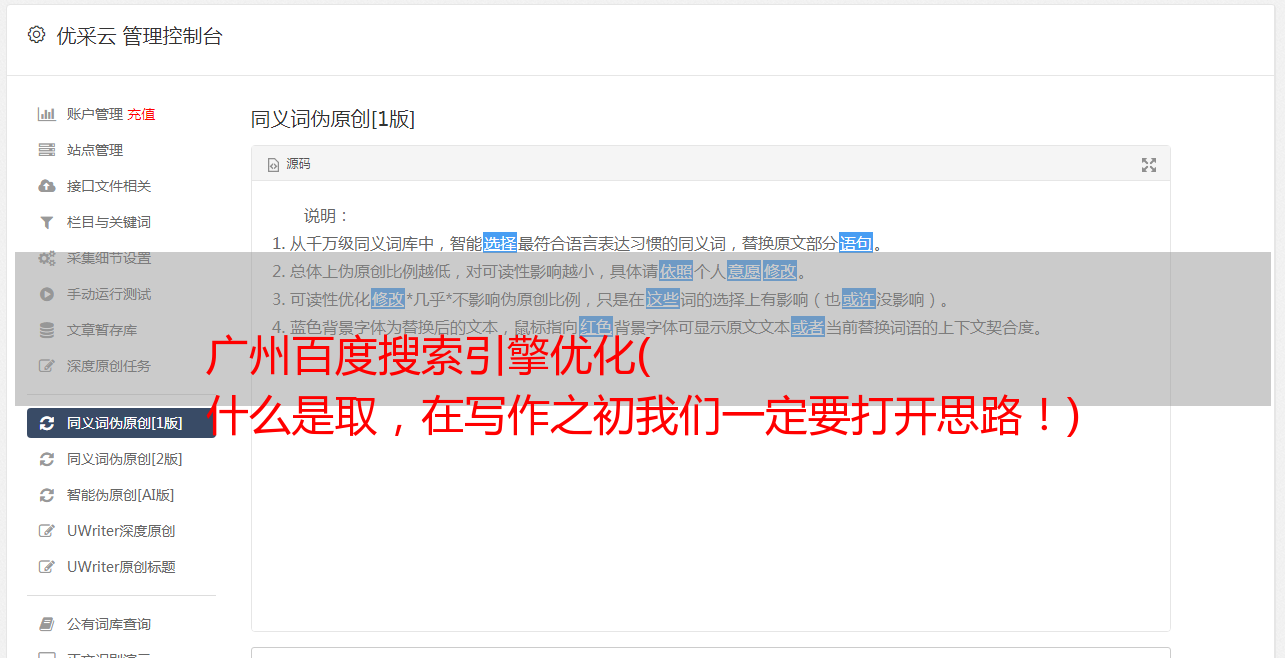Select the active 同义词伪原创[1版] menu item
The image size is (1285, 658).
point(121,423)
